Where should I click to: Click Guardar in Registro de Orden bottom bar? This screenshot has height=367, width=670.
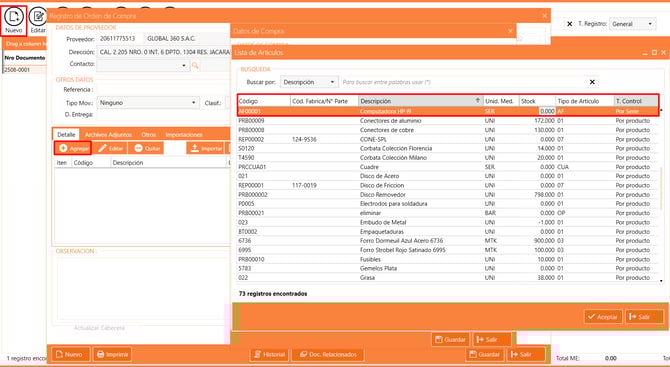pyautogui.click(x=485, y=355)
